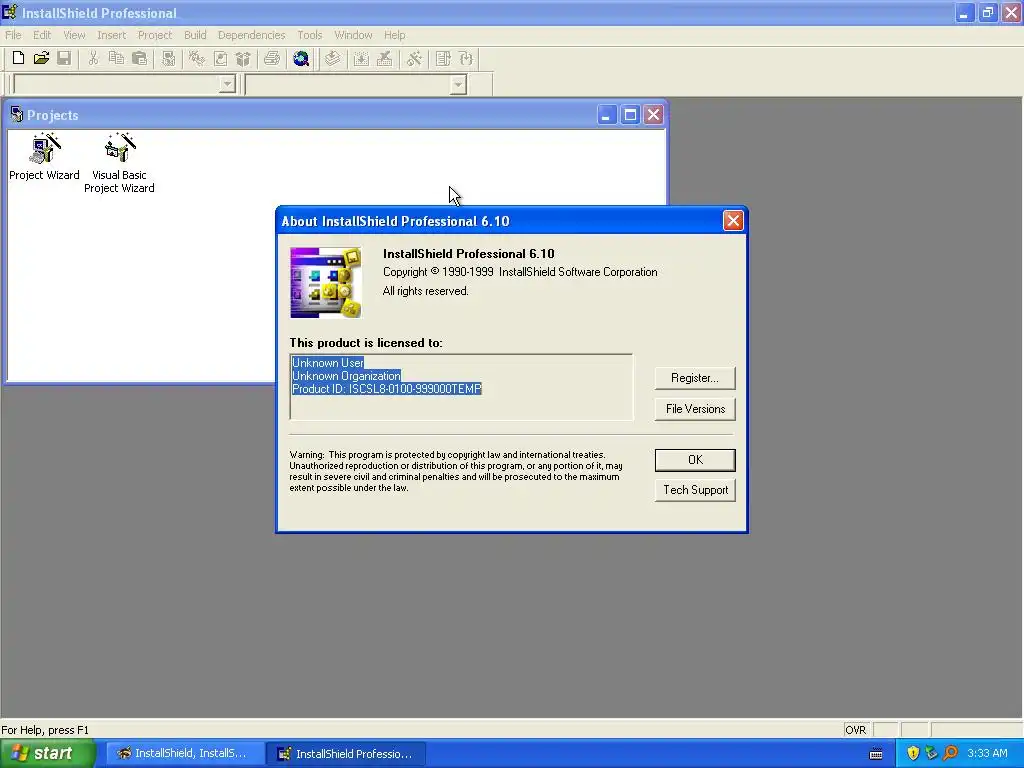Viewport: 1024px width, 768px height.
Task: Open the Edit menu
Action: [42, 35]
